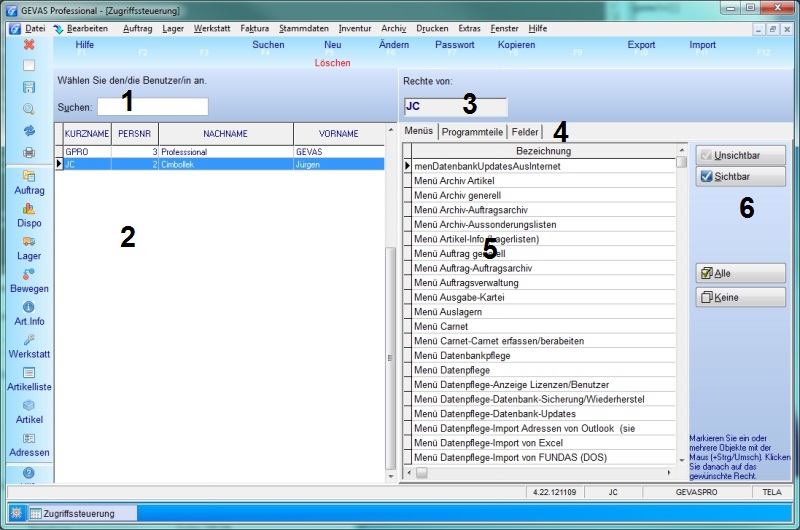Select menDatenbankUpdatesAusInternet entry

point(543,166)
